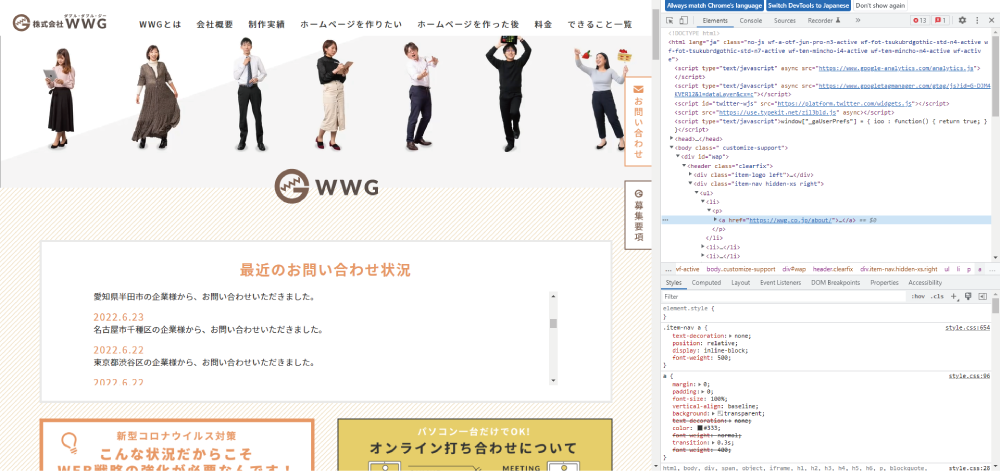Collapse the header clearfix node
The image size is (1000, 471).
click(683, 165)
